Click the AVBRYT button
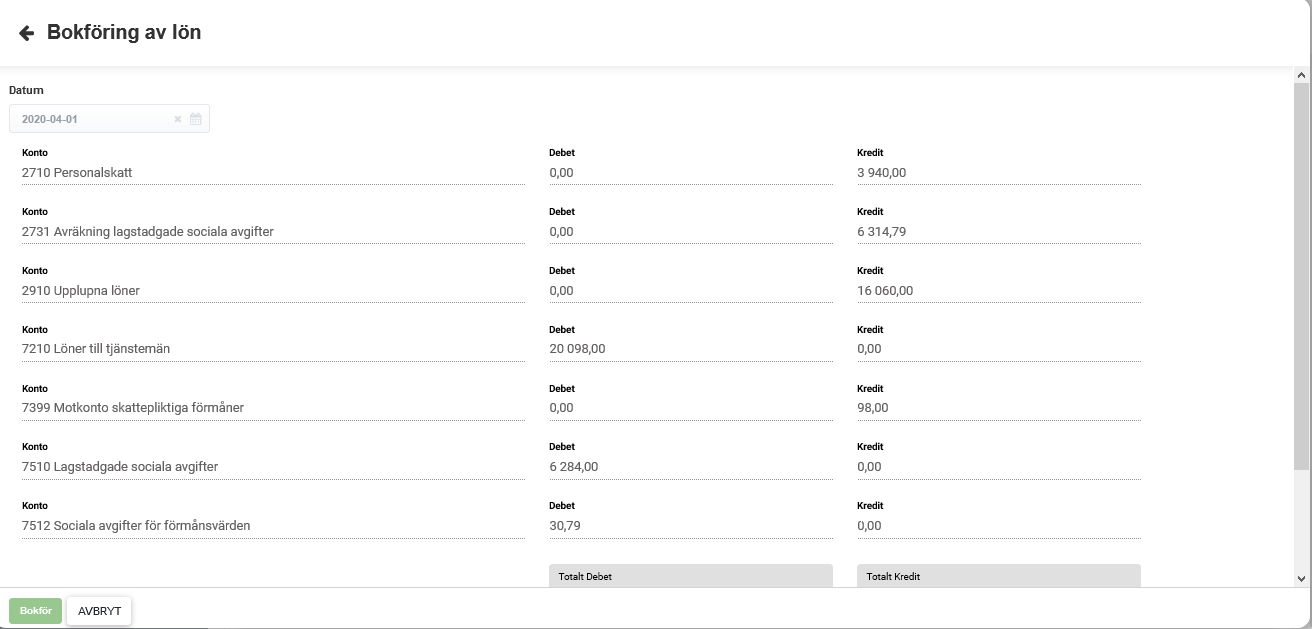The image size is (1312, 629). 99,611
